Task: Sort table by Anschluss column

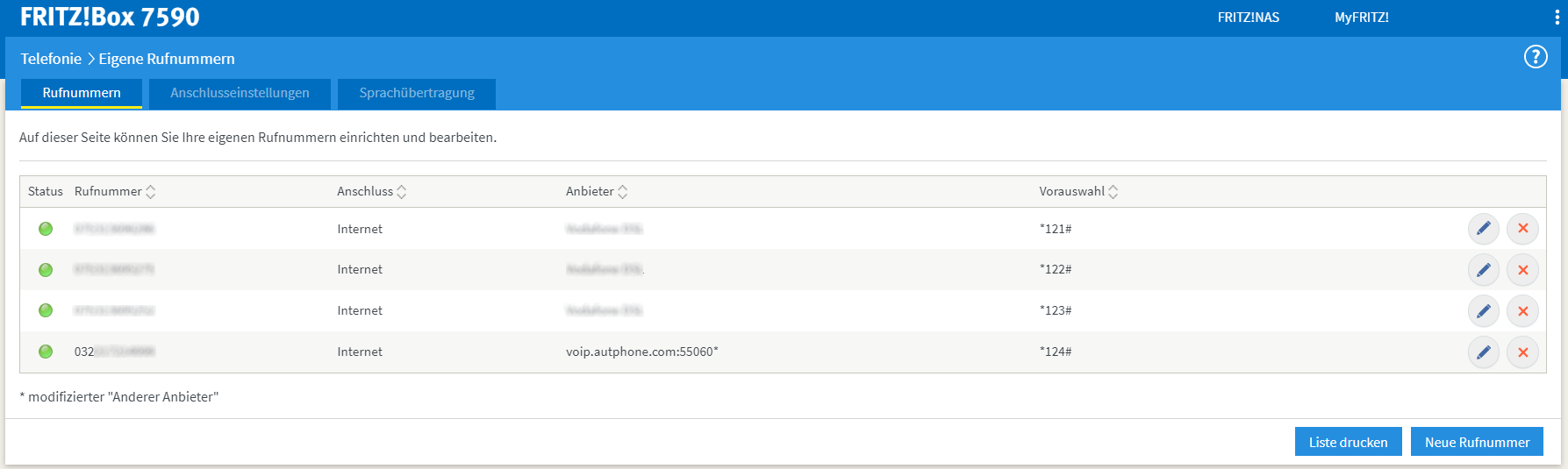Action: (x=401, y=192)
